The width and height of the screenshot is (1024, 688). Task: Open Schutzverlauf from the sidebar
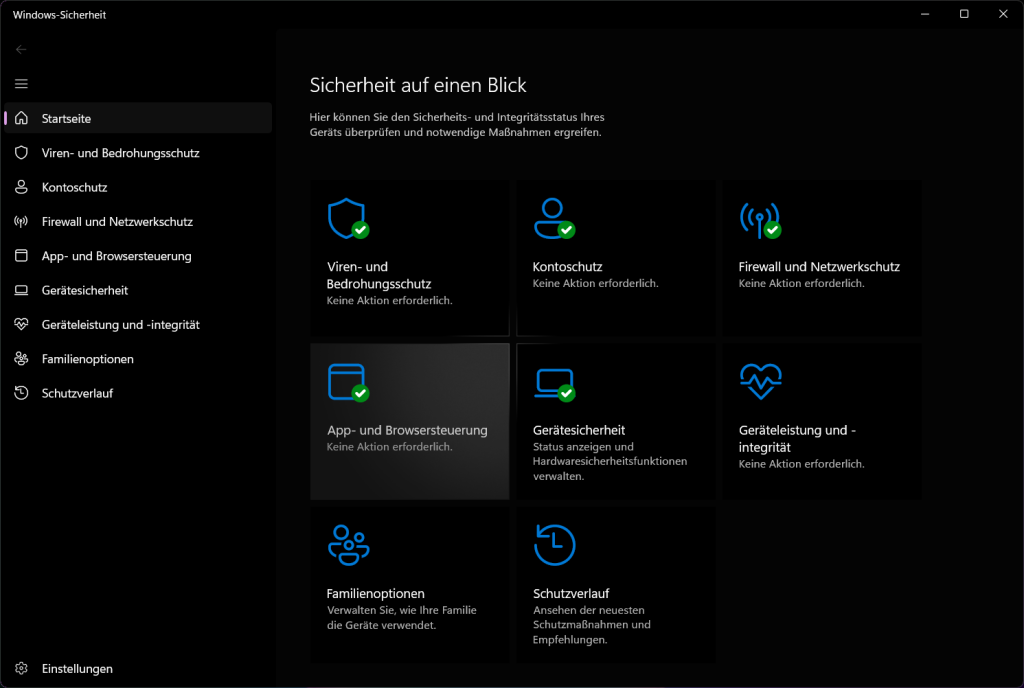click(77, 393)
